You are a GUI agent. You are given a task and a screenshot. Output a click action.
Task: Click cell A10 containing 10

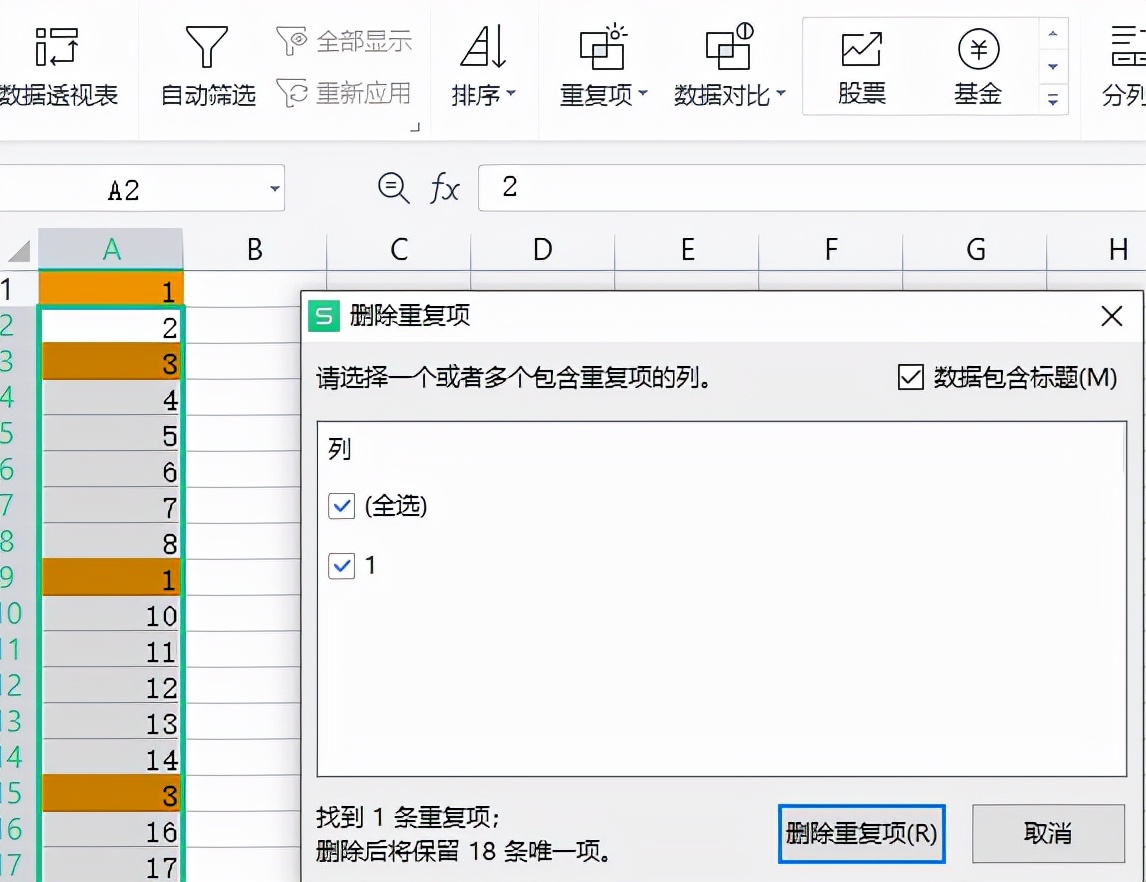tap(110, 614)
